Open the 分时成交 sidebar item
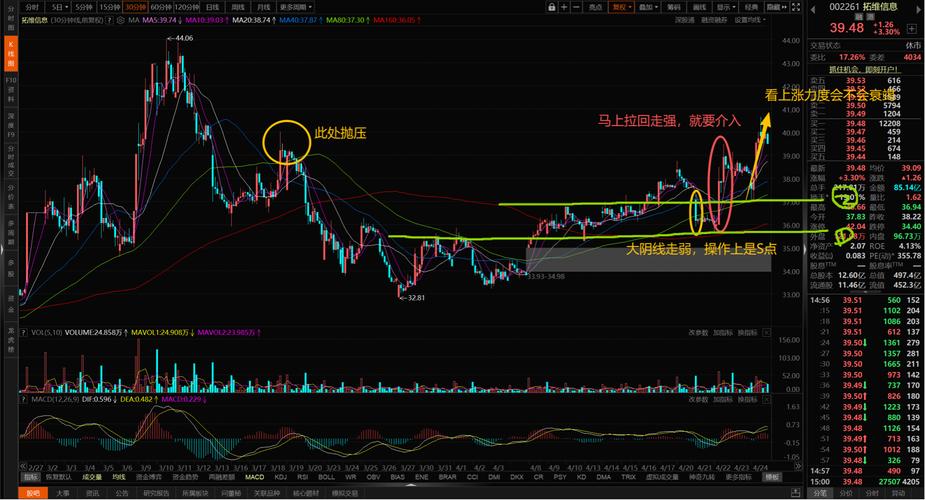This screenshot has height=500, width=925. pyautogui.click(x=11, y=162)
